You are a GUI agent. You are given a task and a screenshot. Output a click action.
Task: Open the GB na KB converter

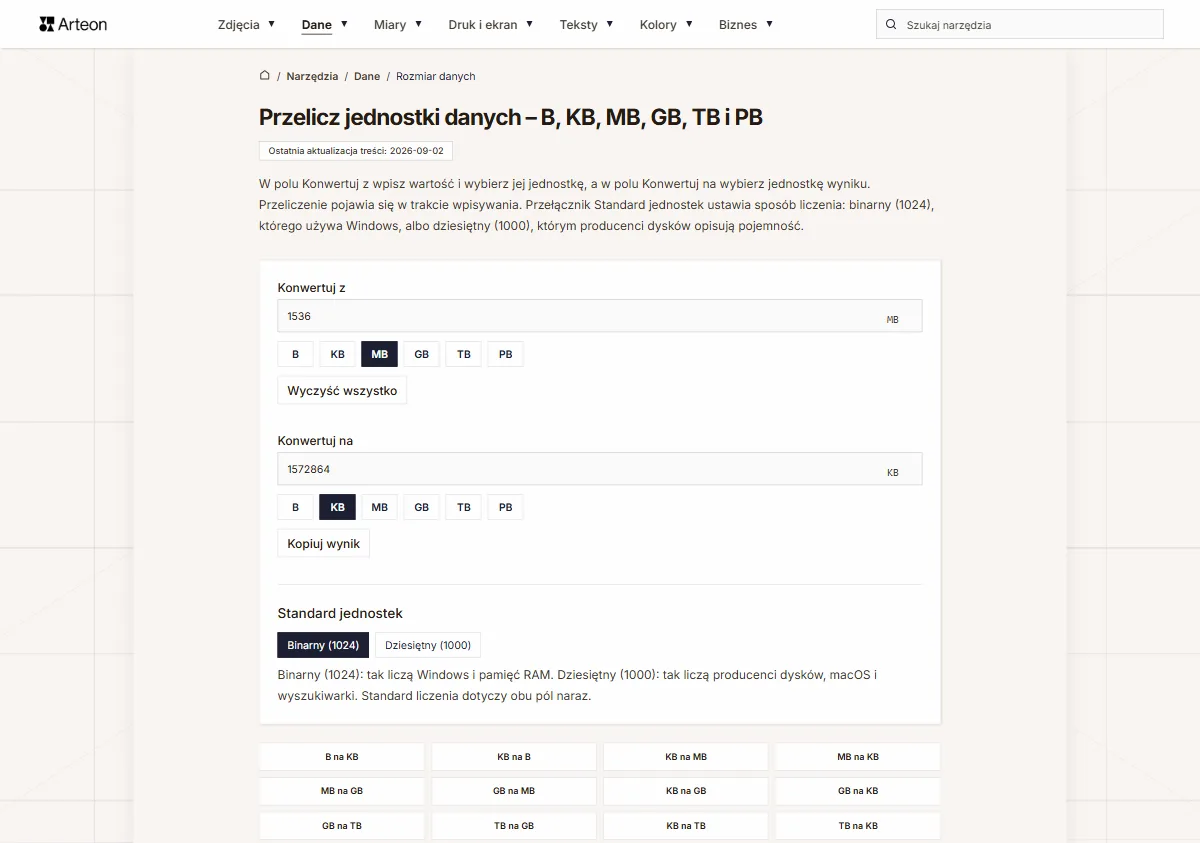pyautogui.click(x=858, y=791)
